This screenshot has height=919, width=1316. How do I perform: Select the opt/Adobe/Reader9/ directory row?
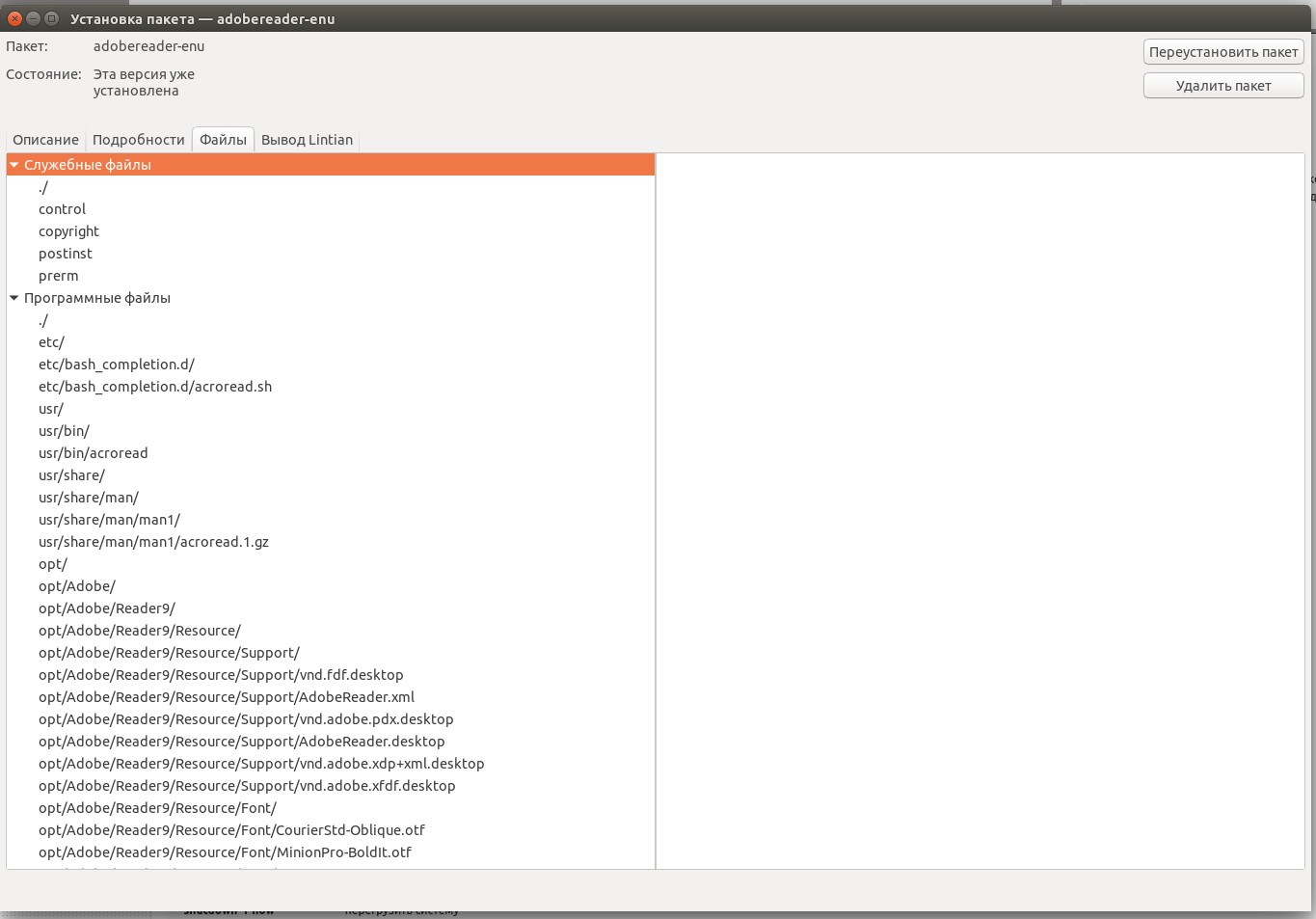[x=331, y=608]
